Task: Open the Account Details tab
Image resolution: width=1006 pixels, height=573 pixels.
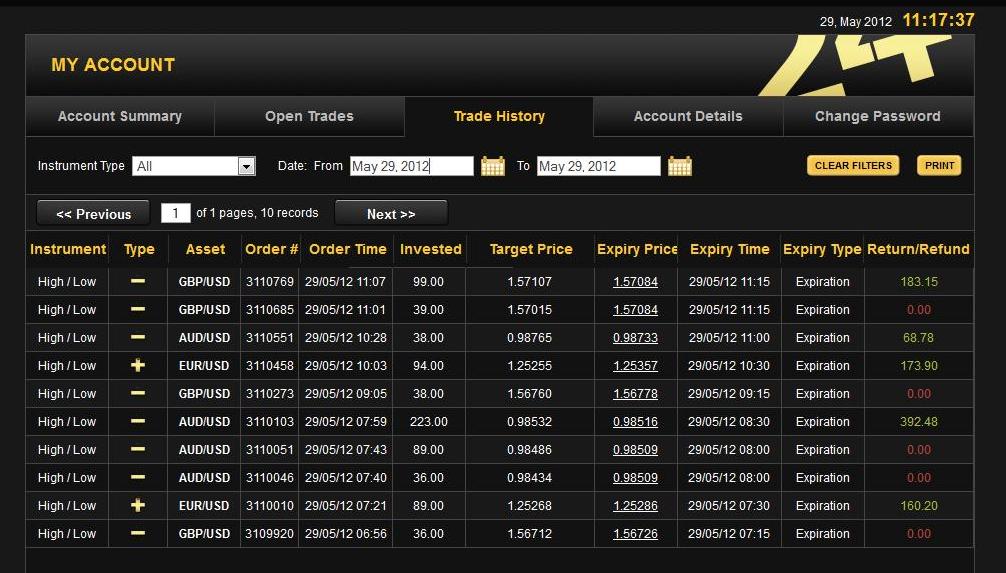Action: tap(688, 116)
